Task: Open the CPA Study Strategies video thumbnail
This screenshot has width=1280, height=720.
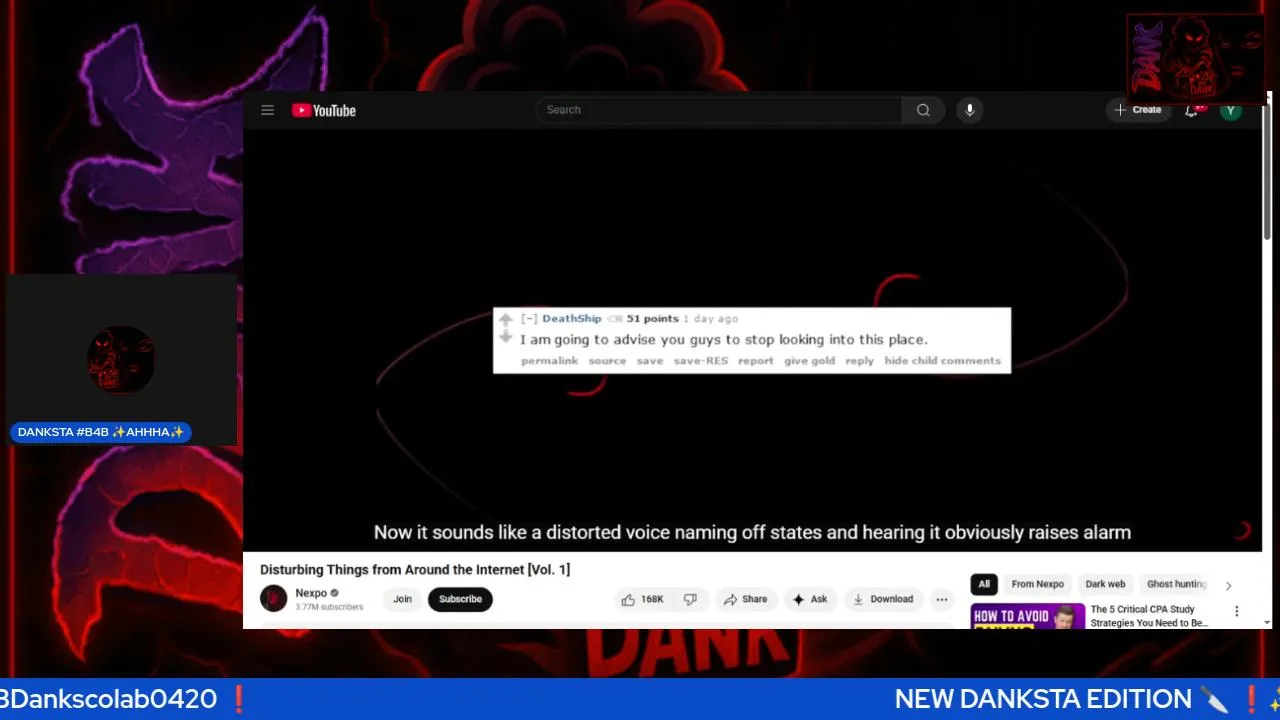Action: coord(1027,616)
